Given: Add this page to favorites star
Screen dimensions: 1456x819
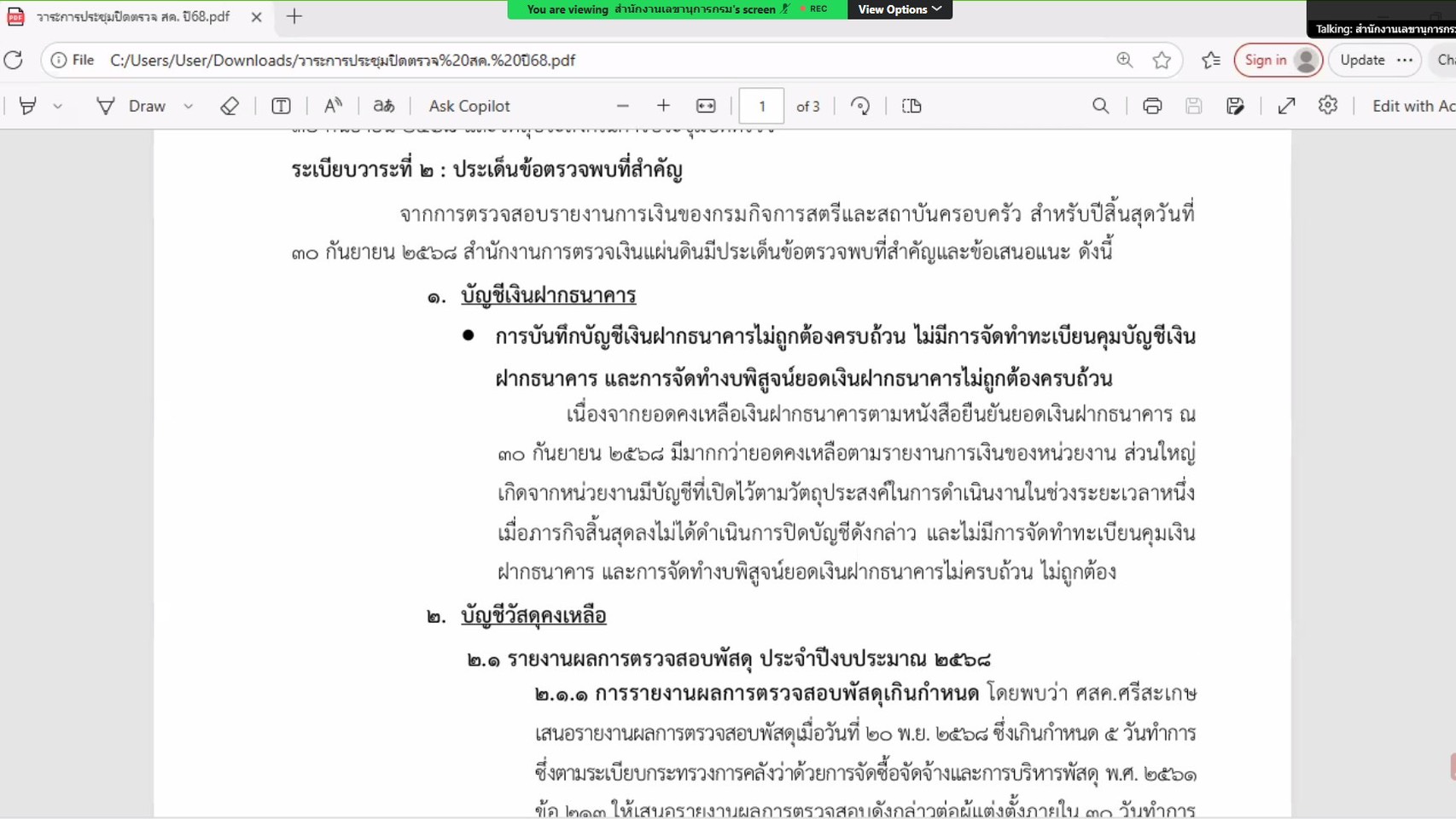Looking at the screenshot, I should (1162, 60).
